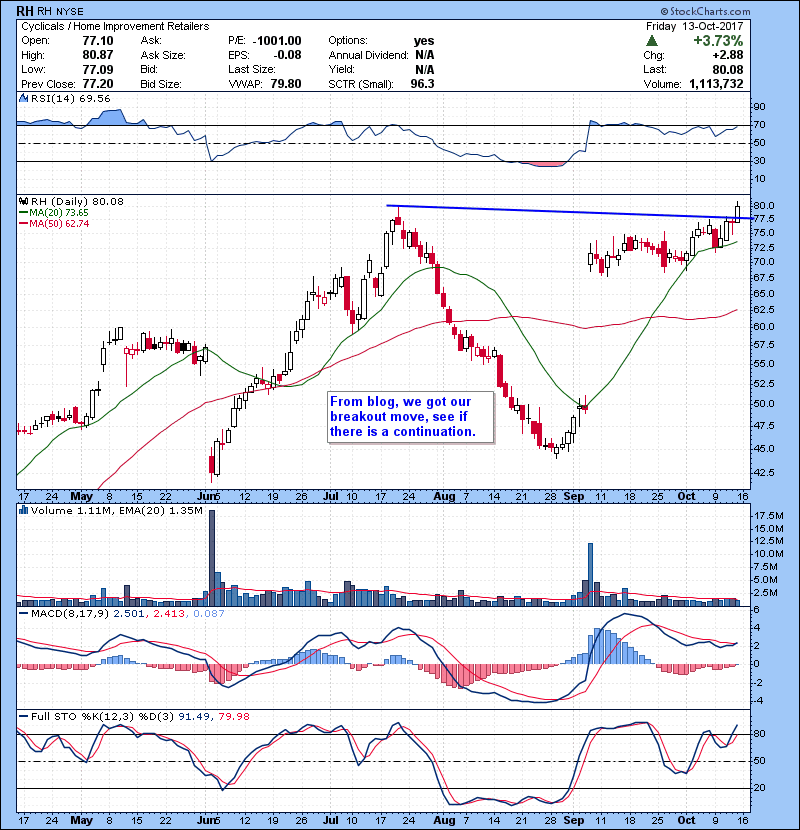This screenshot has width=800, height=830.
Task: Click the SCTR (Small) value 96.3
Action: point(423,84)
